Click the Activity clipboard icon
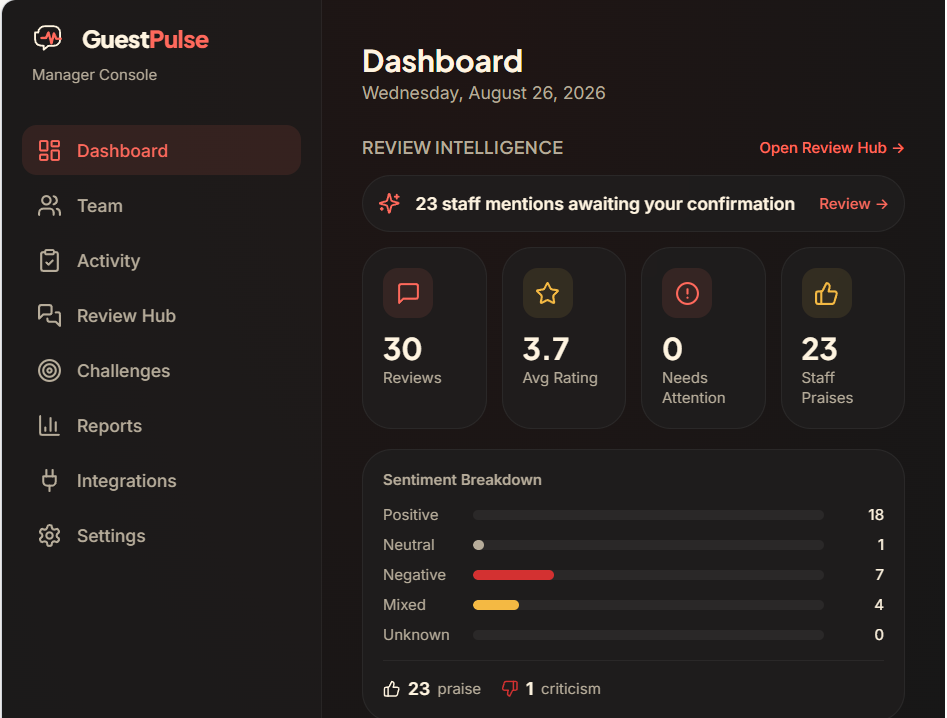 50,261
